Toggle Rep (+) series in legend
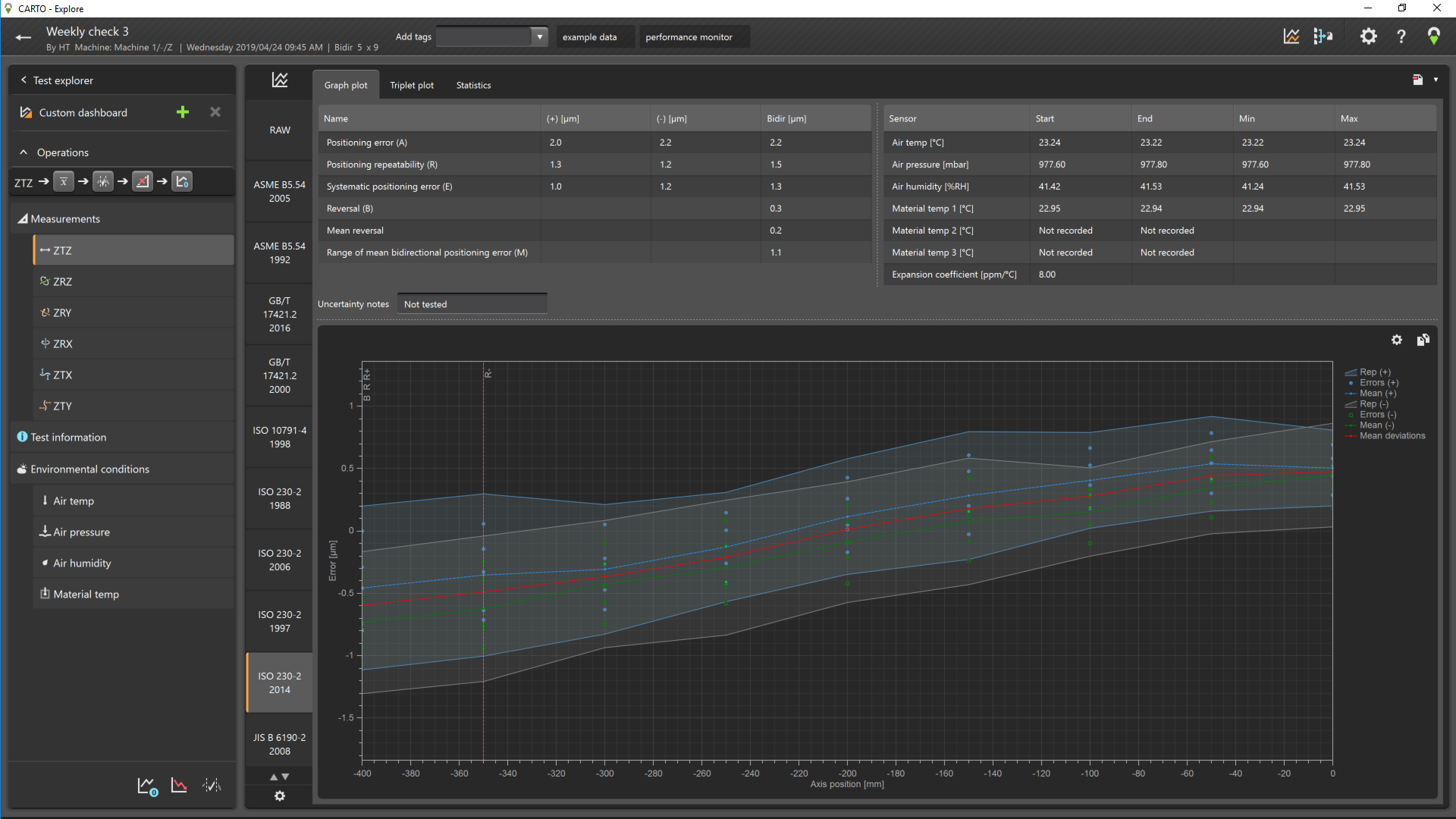 (x=1374, y=372)
